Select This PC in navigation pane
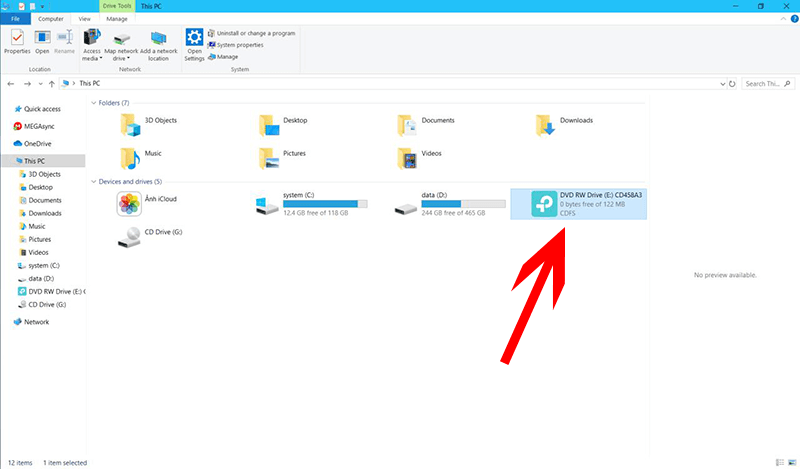 tap(43, 161)
